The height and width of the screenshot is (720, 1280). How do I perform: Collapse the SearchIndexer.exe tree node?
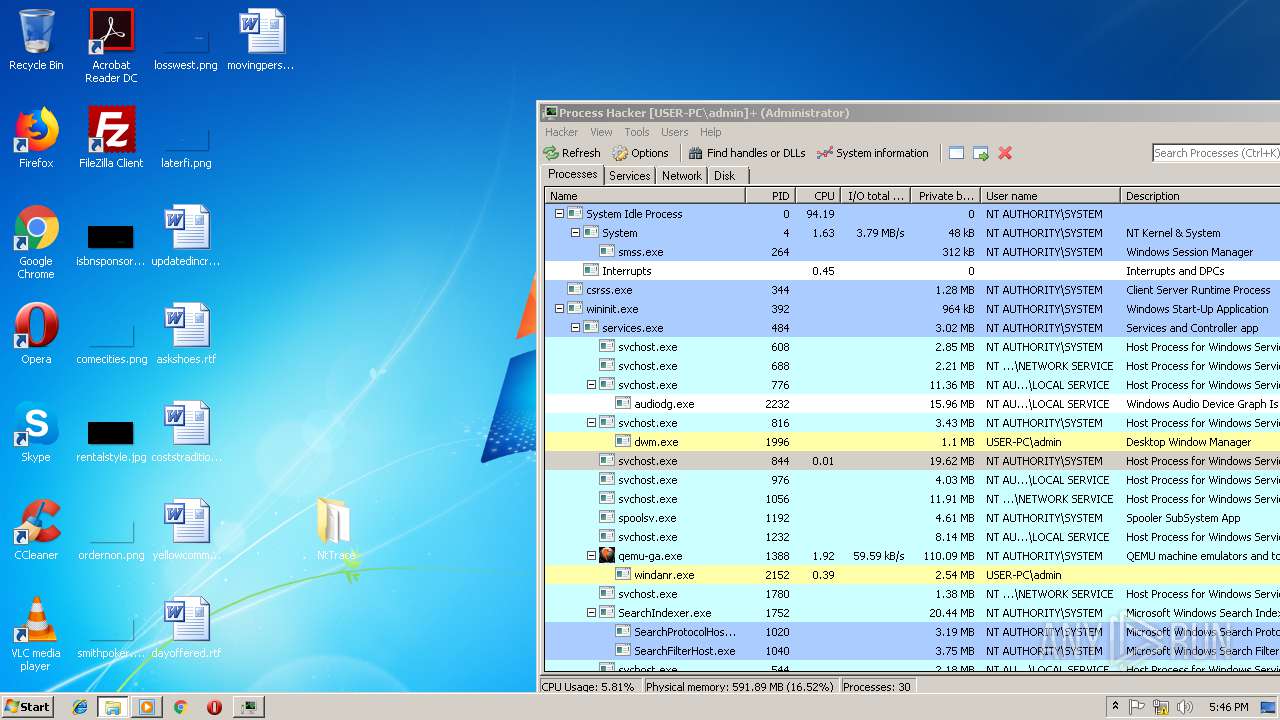point(591,612)
